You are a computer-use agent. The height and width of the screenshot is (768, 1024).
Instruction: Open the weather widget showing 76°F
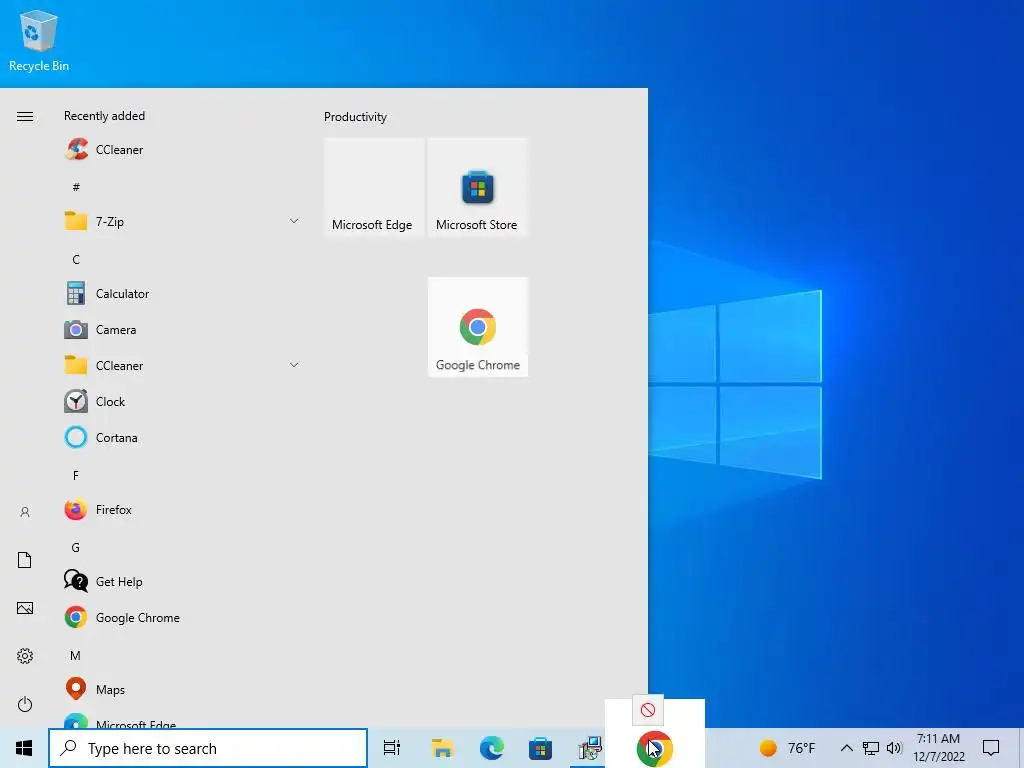787,748
